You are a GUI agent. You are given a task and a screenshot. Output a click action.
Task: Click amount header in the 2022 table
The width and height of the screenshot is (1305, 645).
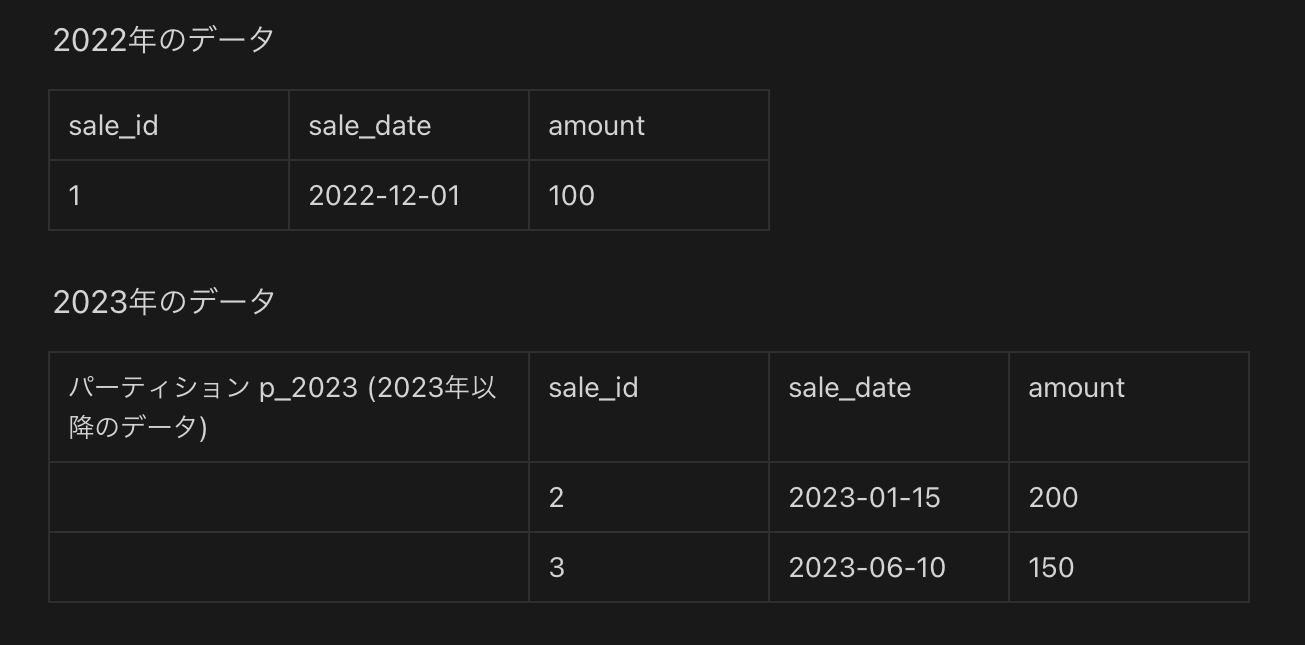597,126
